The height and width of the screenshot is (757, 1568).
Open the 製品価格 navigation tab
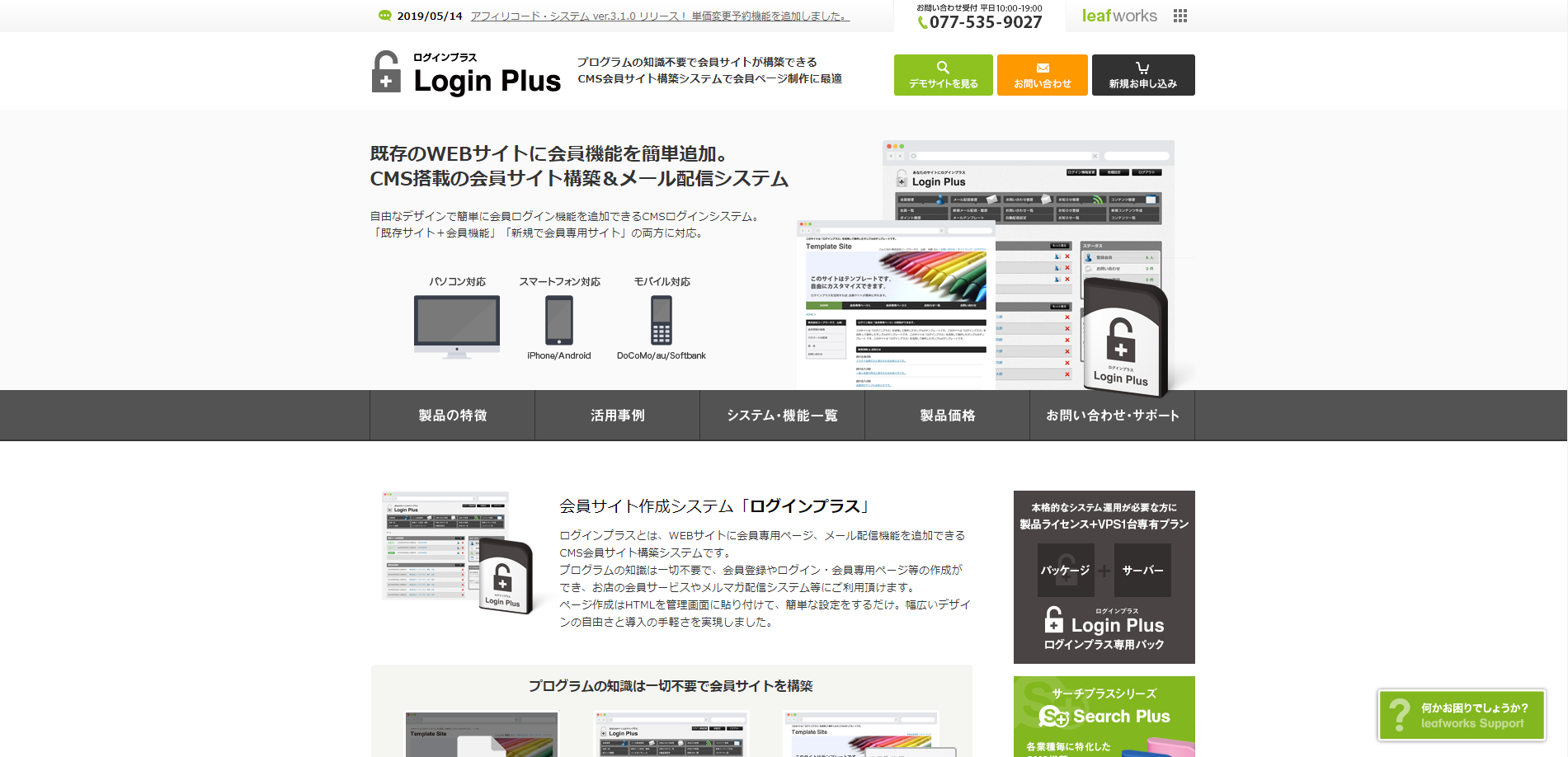pyautogui.click(x=947, y=416)
